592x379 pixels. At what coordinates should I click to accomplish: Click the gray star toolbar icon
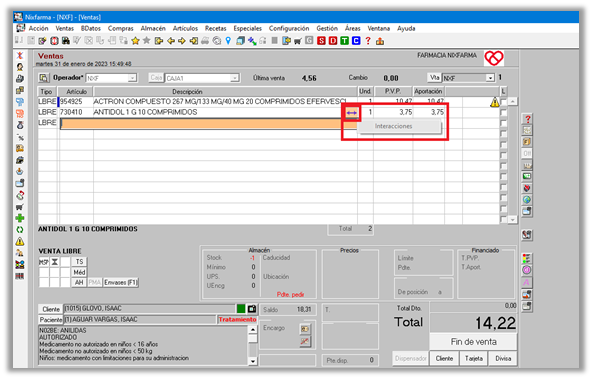[146, 41]
